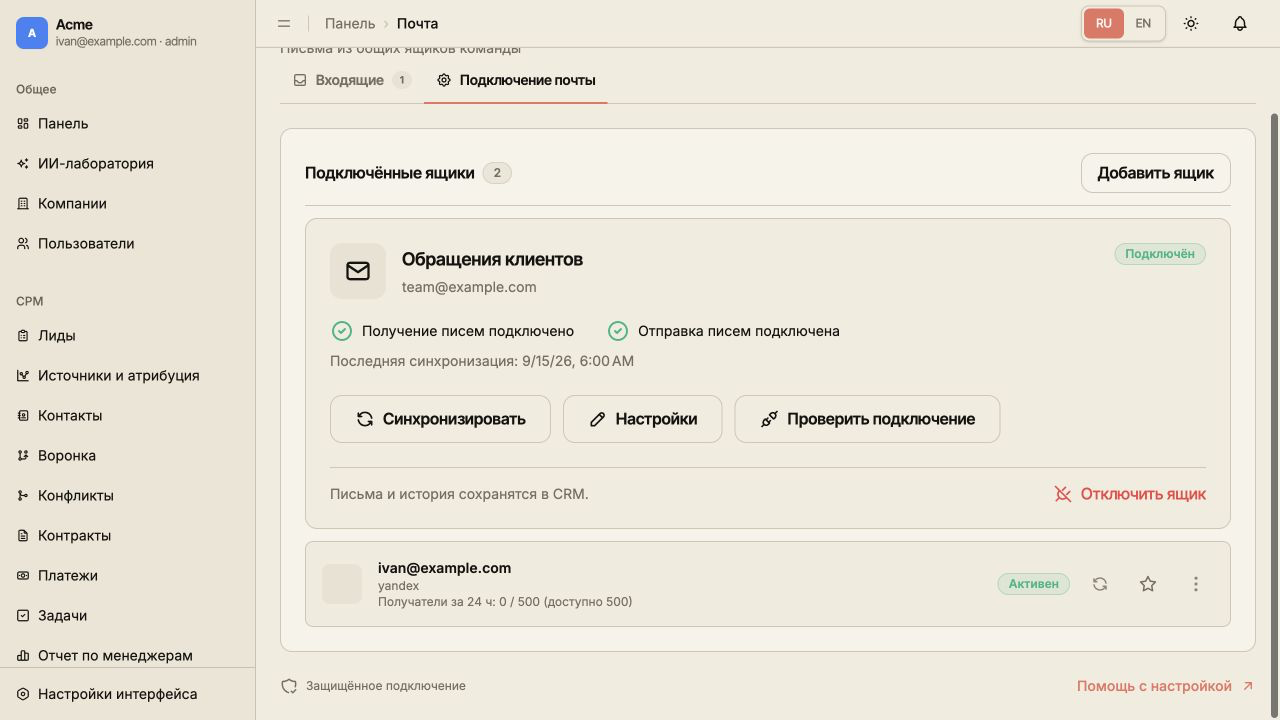This screenshot has height=720, width=1280.
Task: Open Отчет по менеджерам
Action: (128, 655)
